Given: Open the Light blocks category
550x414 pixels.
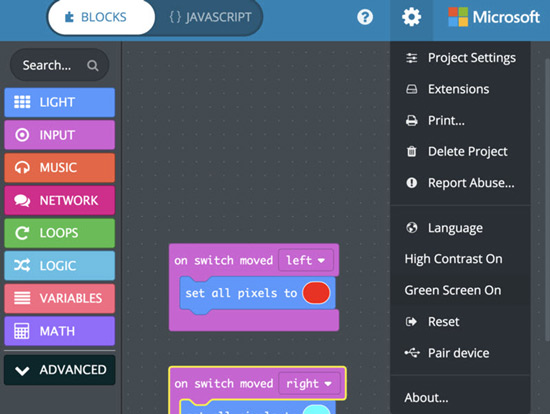Looking at the screenshot, I should point(59,102).
